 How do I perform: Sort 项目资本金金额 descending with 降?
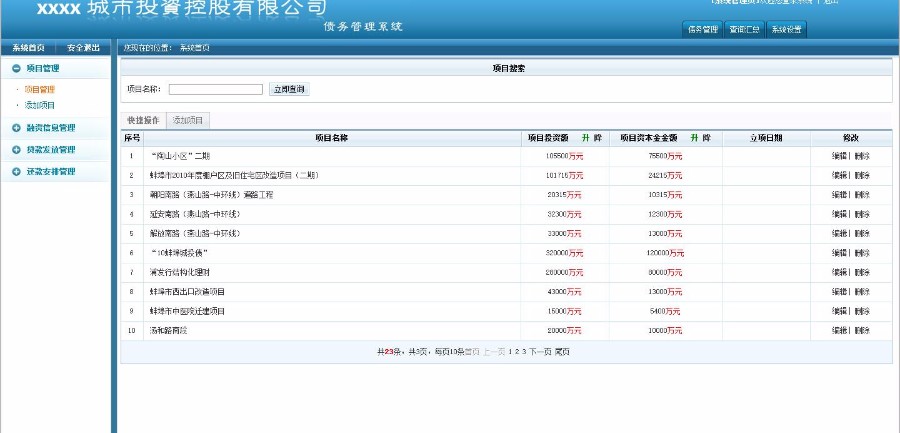(706, 138)
